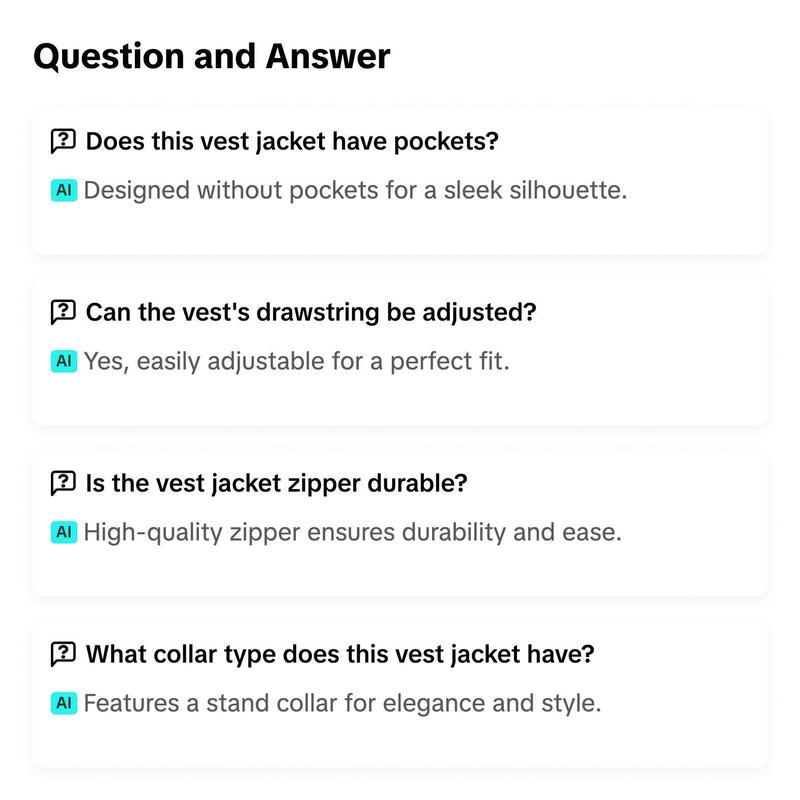Click question icon beside zipper durable question
Image resolution: width=800 pixels, height=800 pixels.
click(63, 483)
